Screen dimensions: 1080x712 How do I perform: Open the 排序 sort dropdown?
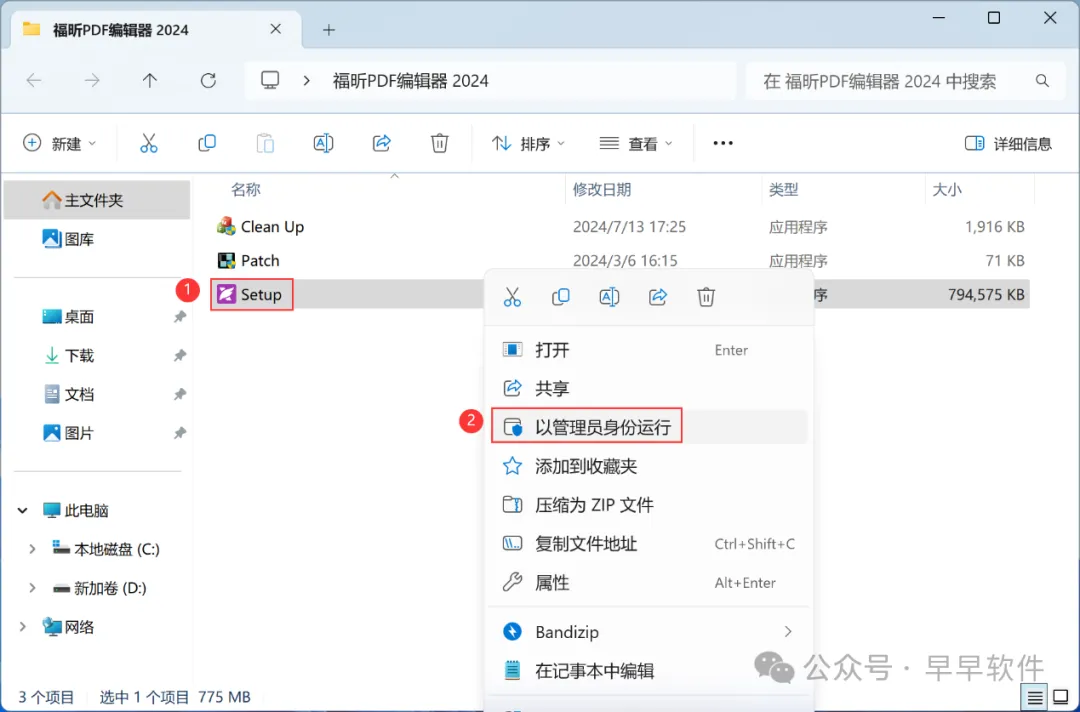click(528, 143)
